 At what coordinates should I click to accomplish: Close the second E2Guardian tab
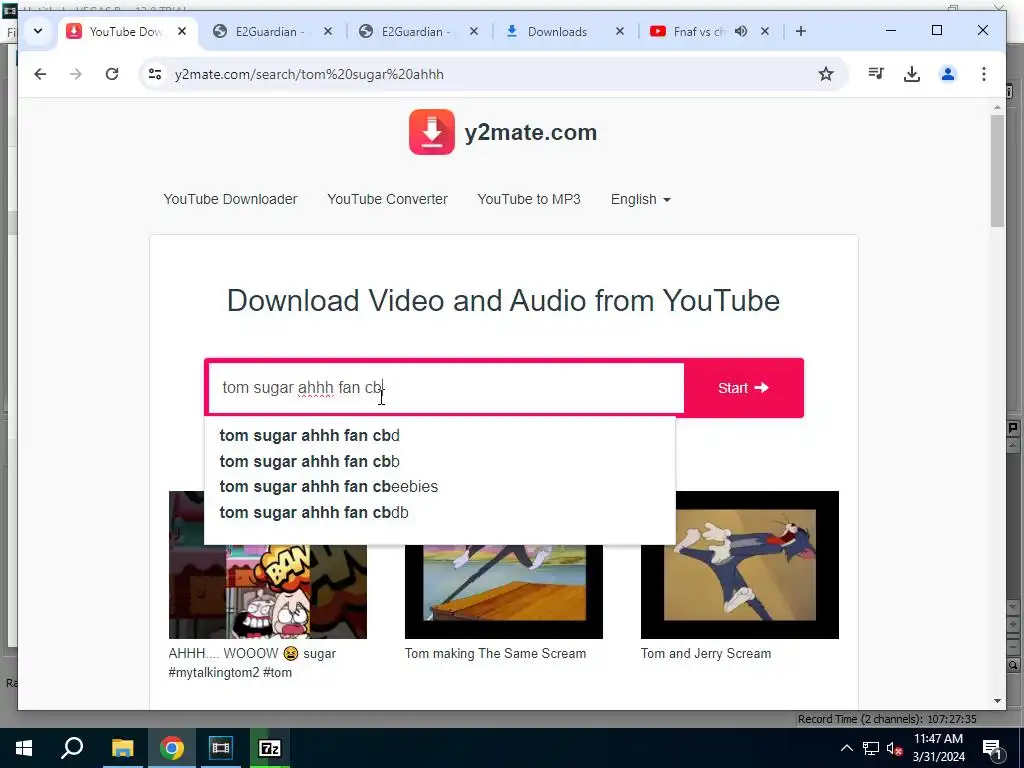(x=474, y=31)
